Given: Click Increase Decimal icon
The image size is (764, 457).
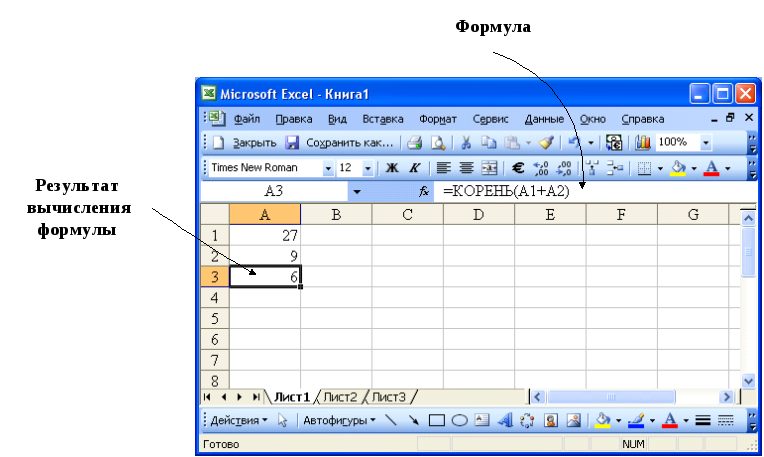Looking at the screenshot, I should coord(541,168).
